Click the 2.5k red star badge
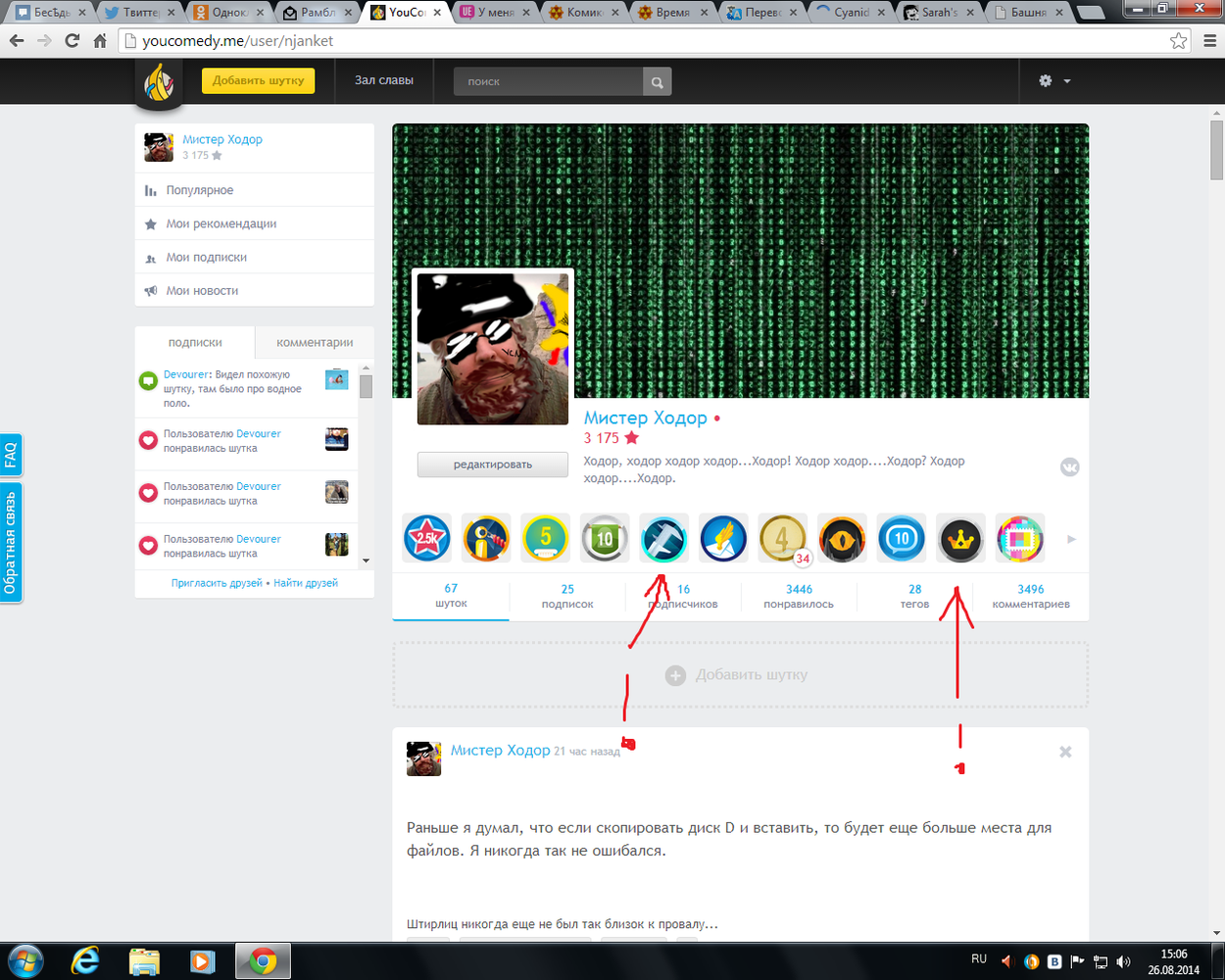 pos(428,538)
